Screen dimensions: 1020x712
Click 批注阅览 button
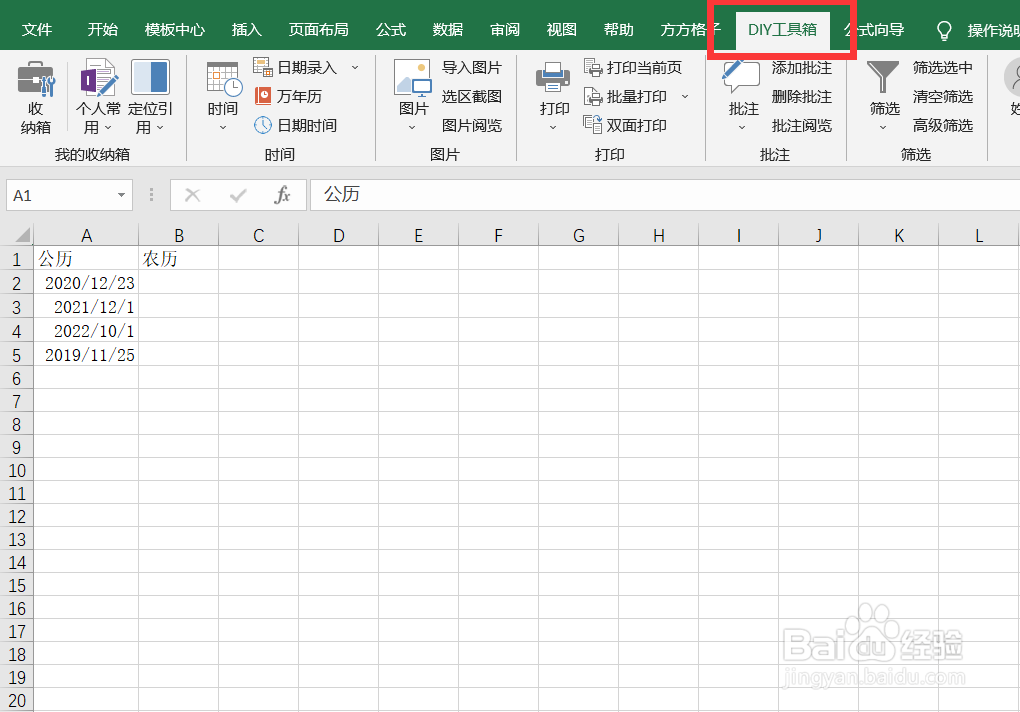801,125
